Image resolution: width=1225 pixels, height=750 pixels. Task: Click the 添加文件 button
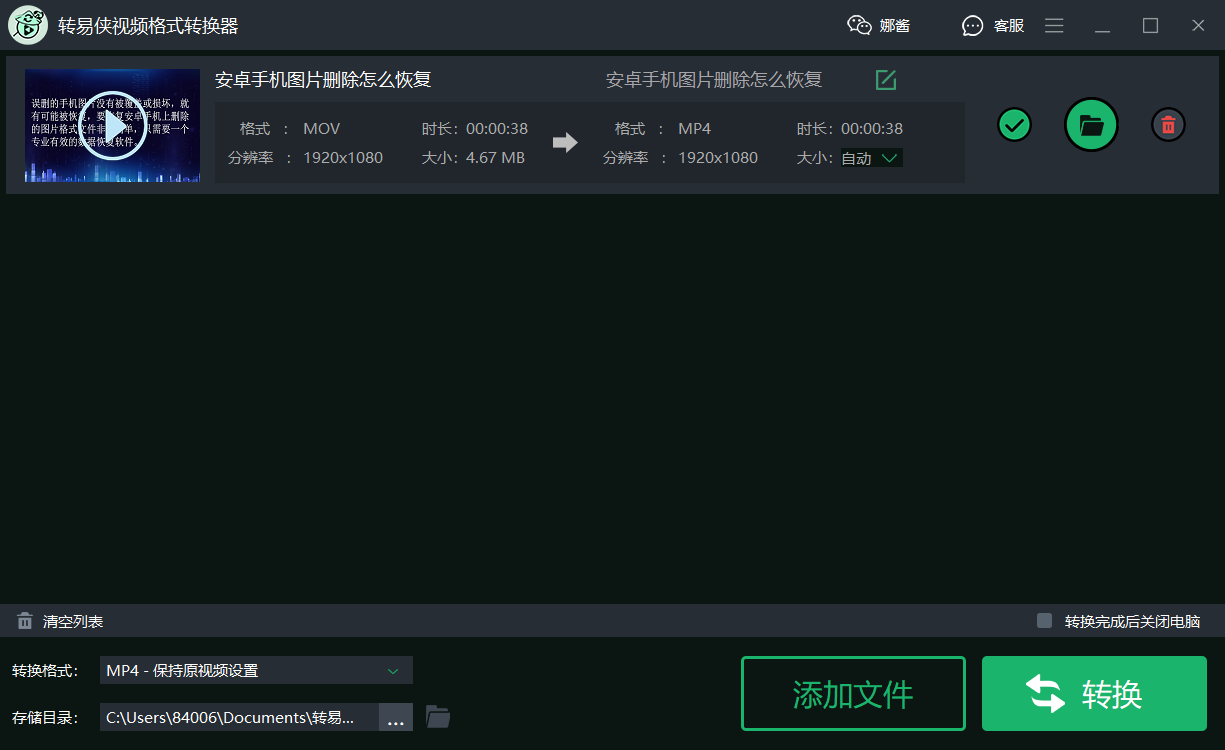[x=853, y=693]
